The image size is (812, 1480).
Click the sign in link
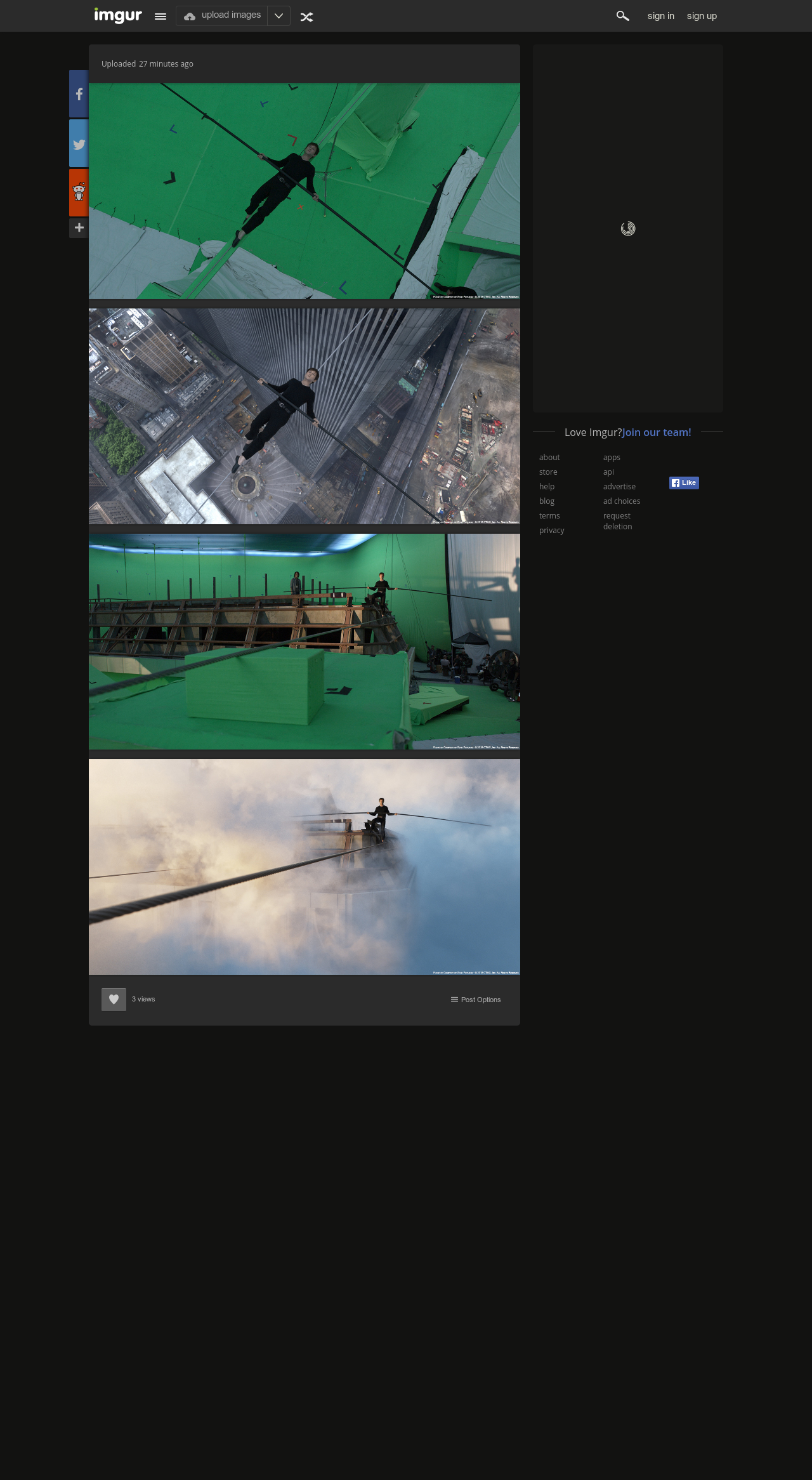tap(661, 16)
